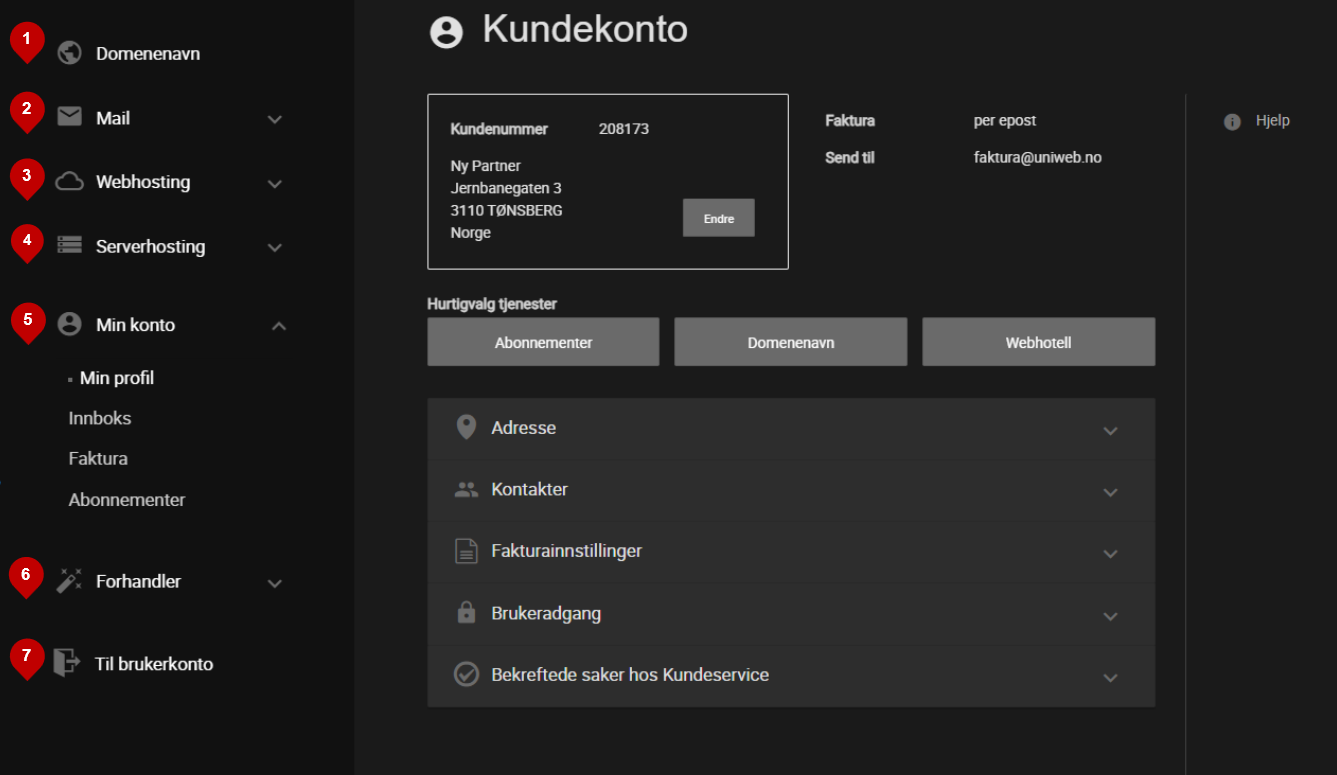Image resolution: width=1337 pixels, height=775 pixels.
Task: Click the padlock icon in Brukeradgang row
Action: [466, 613]
